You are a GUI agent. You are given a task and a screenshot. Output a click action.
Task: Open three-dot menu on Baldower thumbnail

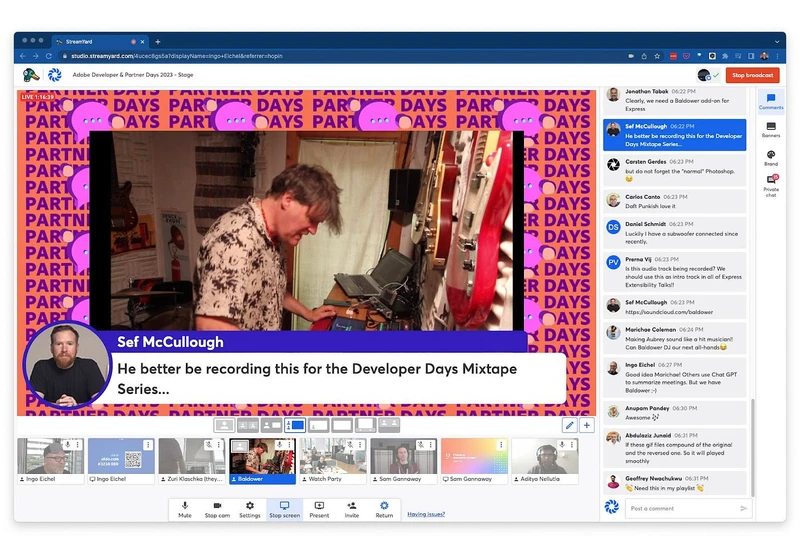tap(289, 445)
